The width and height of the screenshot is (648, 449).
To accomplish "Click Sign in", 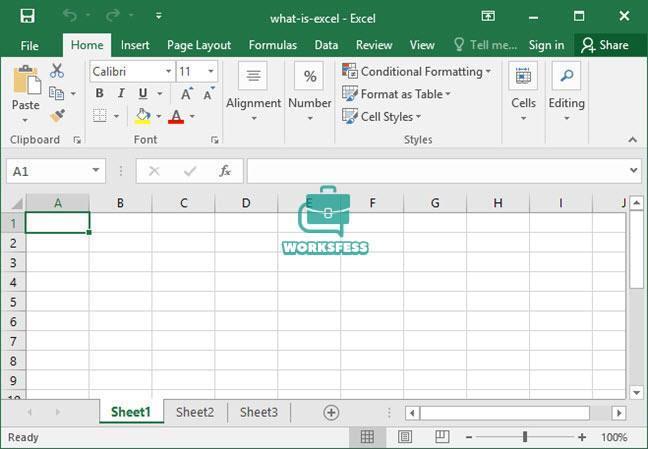I will (x=546, y=45).
